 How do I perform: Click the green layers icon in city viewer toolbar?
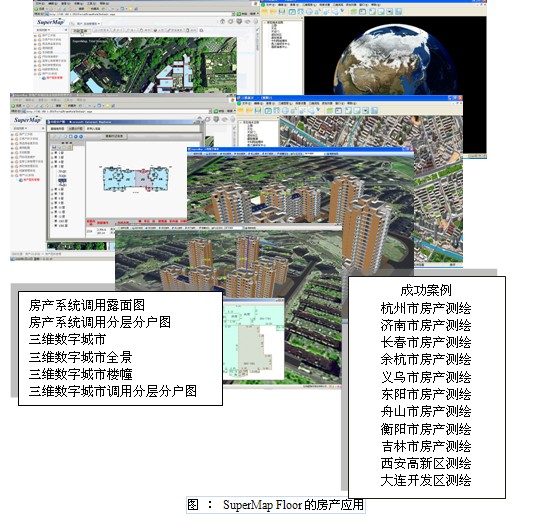[329, 110]
